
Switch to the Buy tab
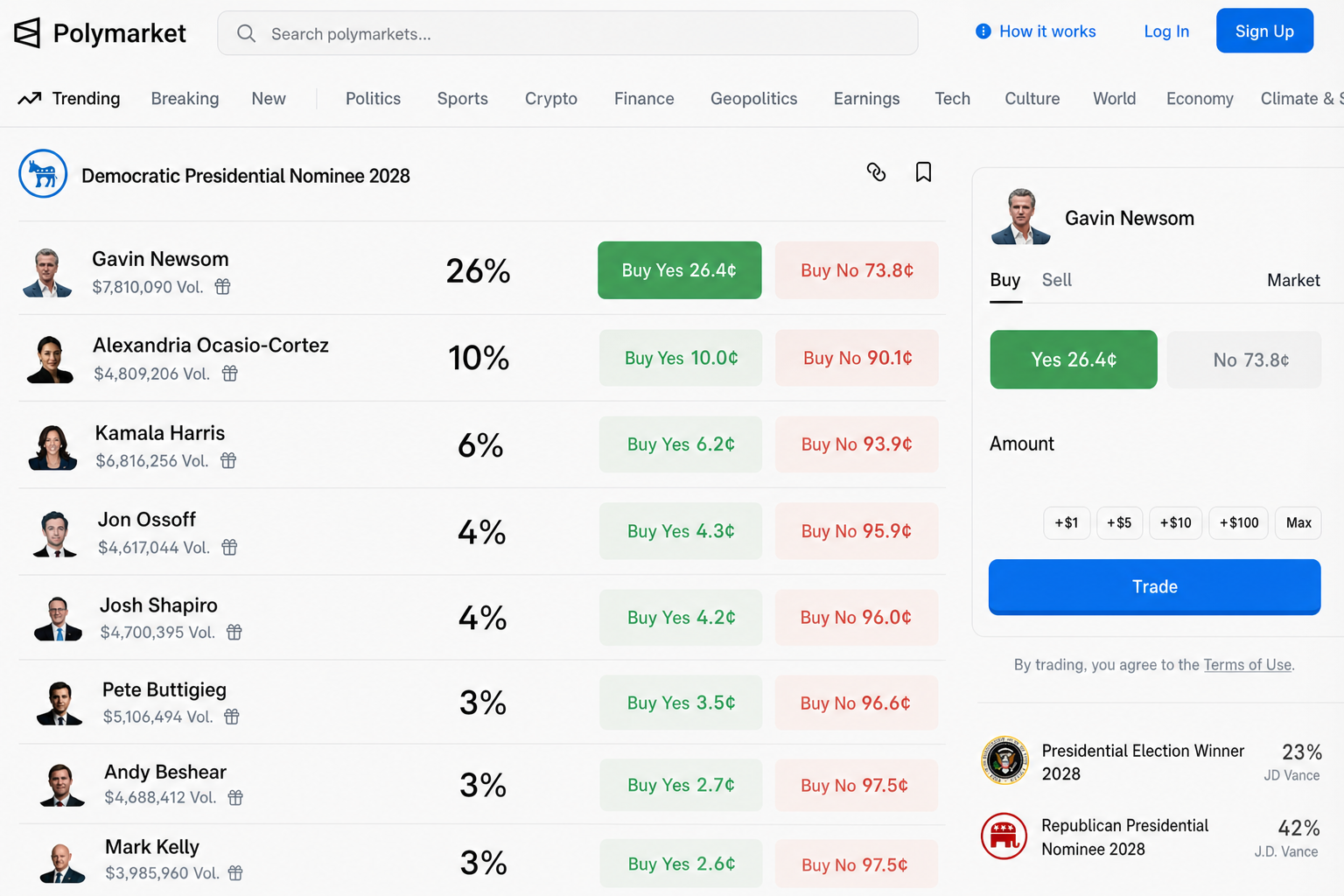click(1005, 280)
